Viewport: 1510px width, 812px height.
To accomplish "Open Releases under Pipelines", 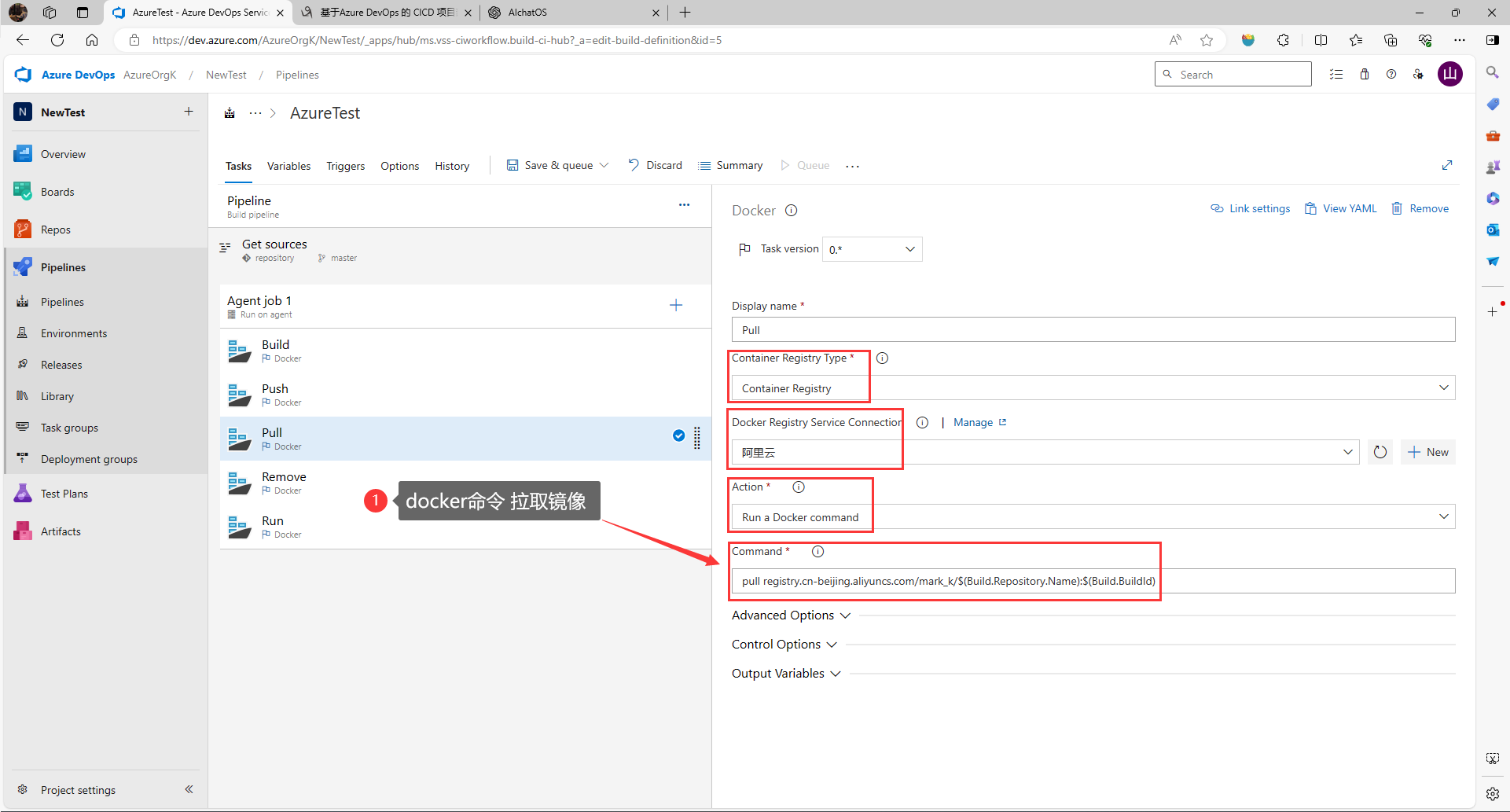I will (x=61, y=365).
